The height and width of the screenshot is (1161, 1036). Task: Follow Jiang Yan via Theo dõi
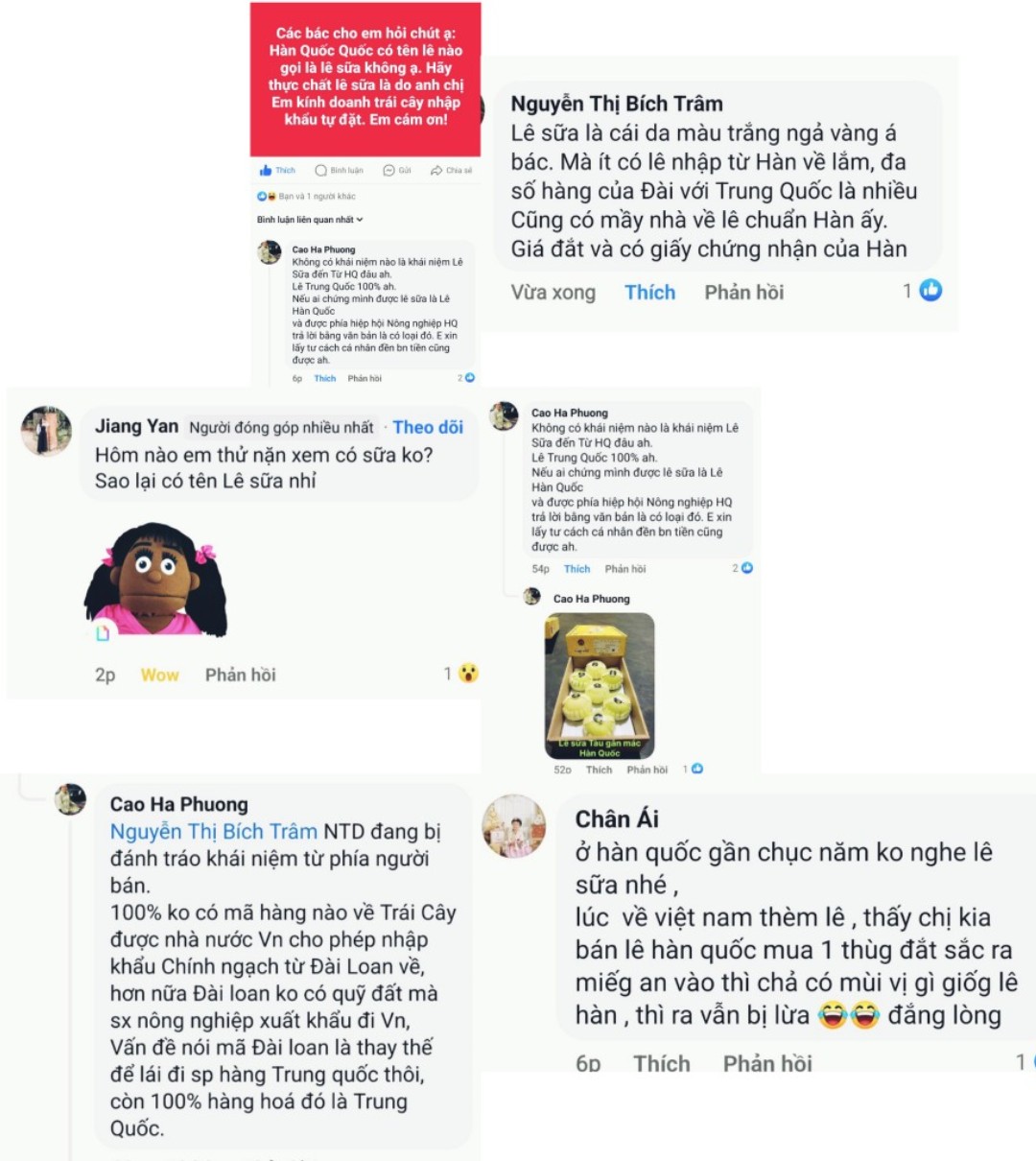pos(428,427)
